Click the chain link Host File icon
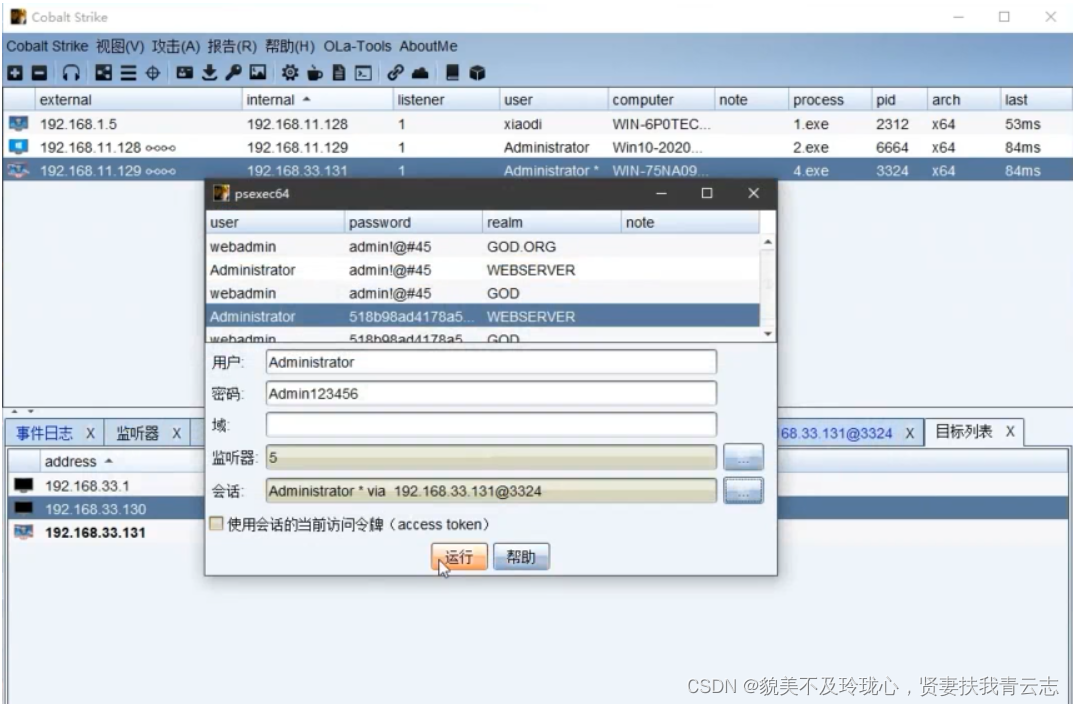The width and height of the screenshot is (1074, 706). click(395, 73)
